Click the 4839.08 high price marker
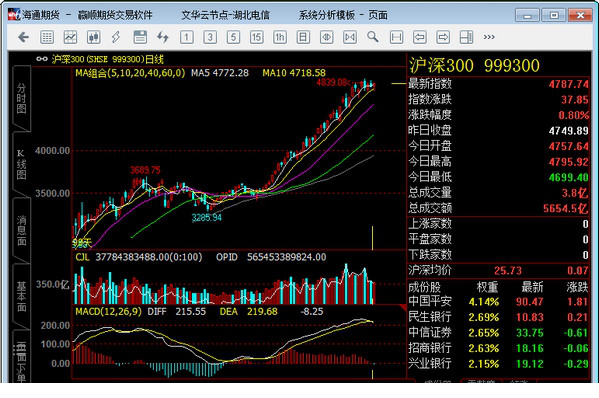The image size is (599, 398). click(333, 82)
